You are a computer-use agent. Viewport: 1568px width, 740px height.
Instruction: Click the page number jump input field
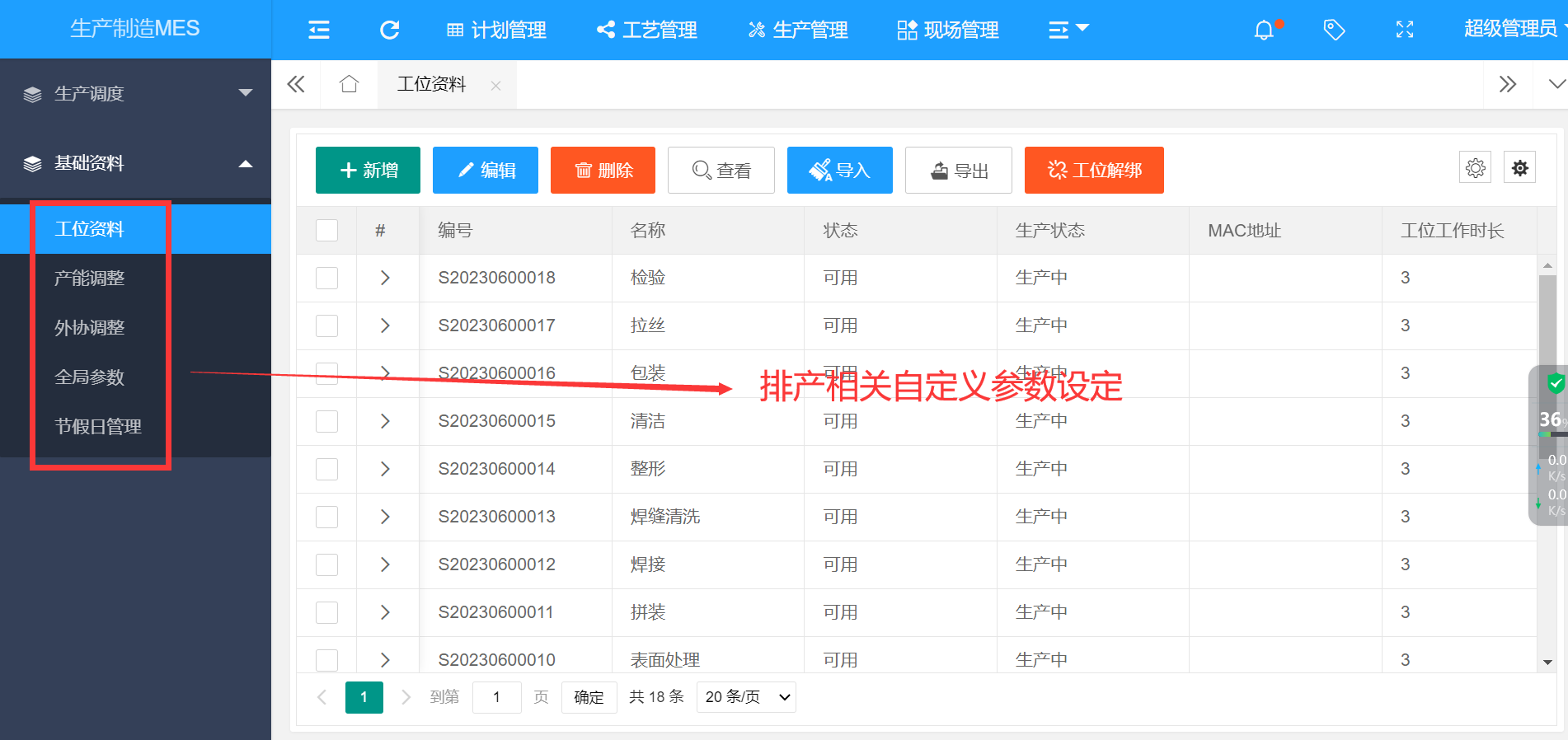[x=496, y=697]
